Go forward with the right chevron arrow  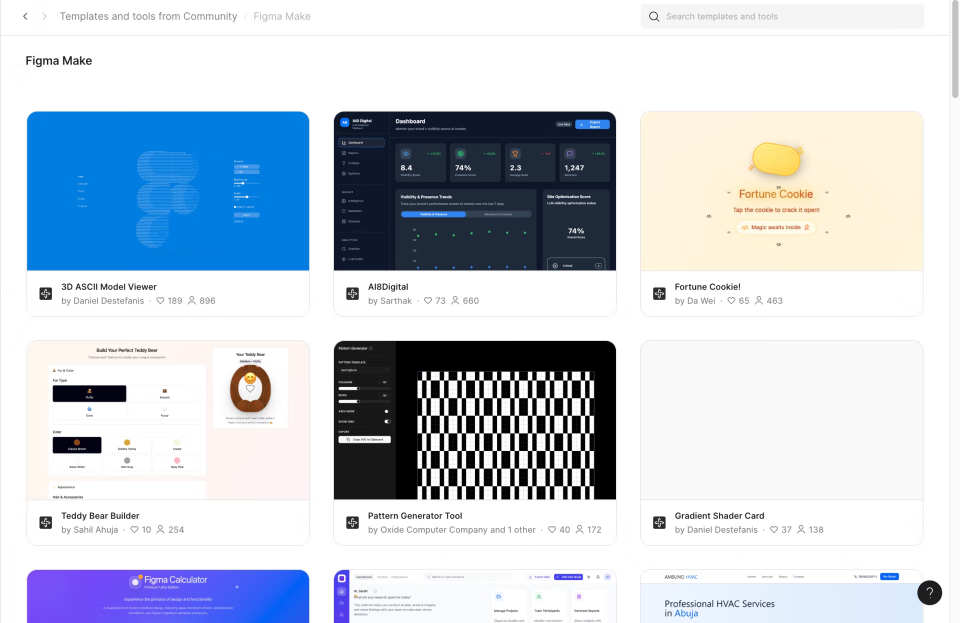(44, 17)
